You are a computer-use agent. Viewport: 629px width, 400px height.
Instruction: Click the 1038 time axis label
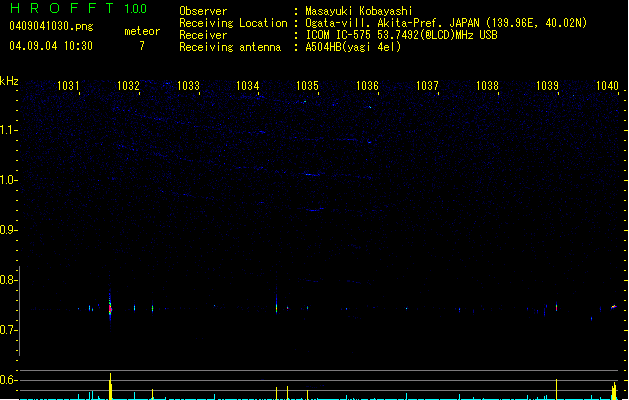(x=487, y=85)
